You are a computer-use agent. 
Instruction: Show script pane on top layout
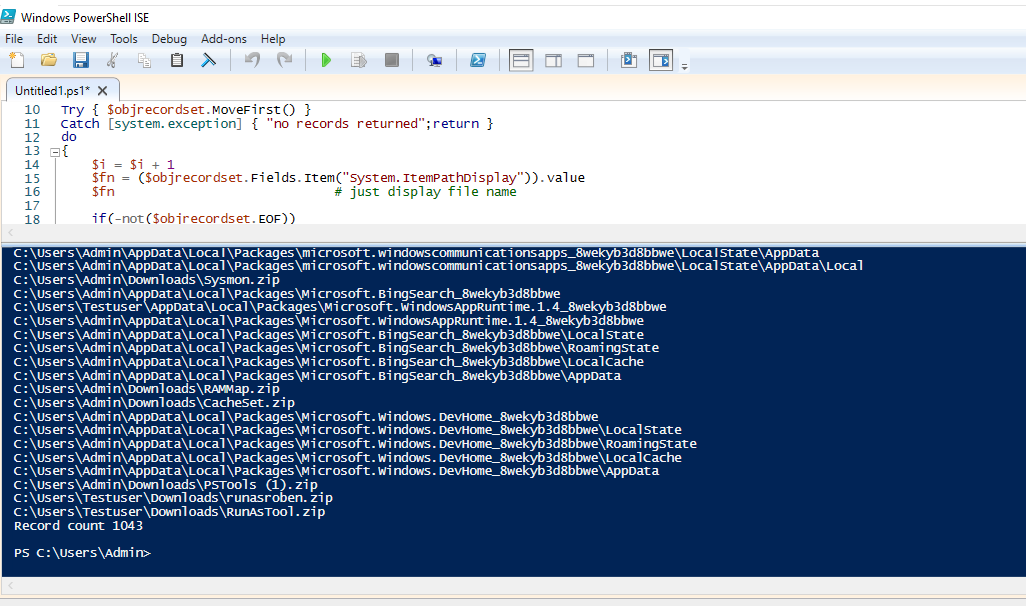coord(521,61)
